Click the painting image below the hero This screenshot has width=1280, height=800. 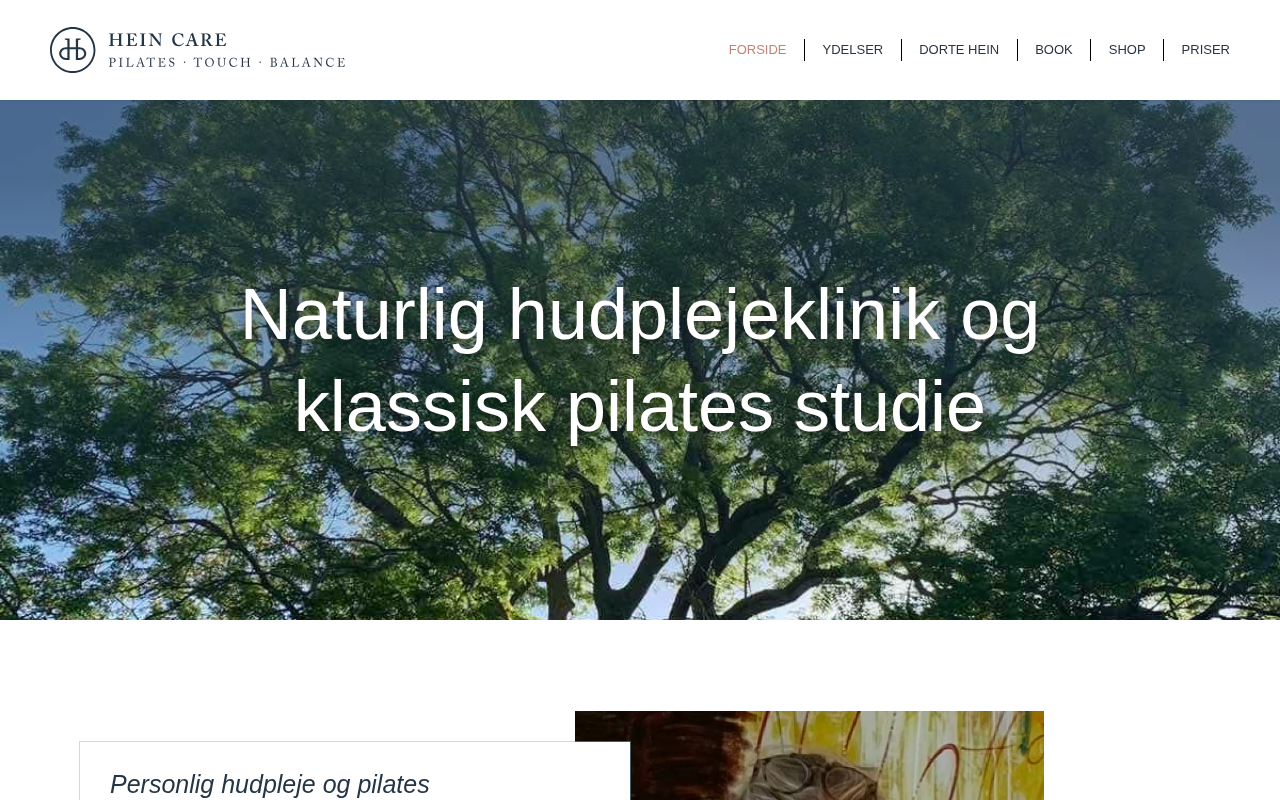click(809, 755)
